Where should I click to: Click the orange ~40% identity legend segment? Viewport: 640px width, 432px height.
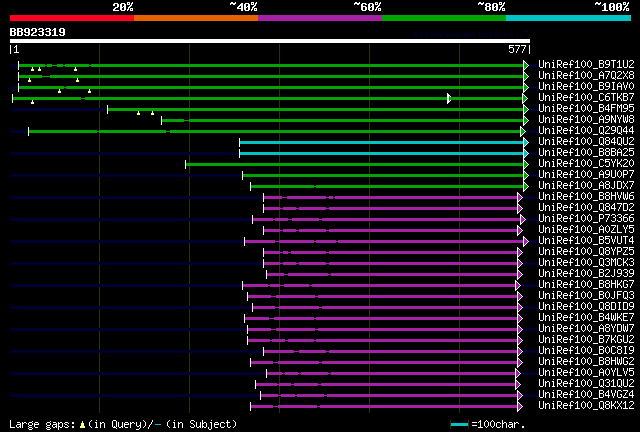pos(196,18)
